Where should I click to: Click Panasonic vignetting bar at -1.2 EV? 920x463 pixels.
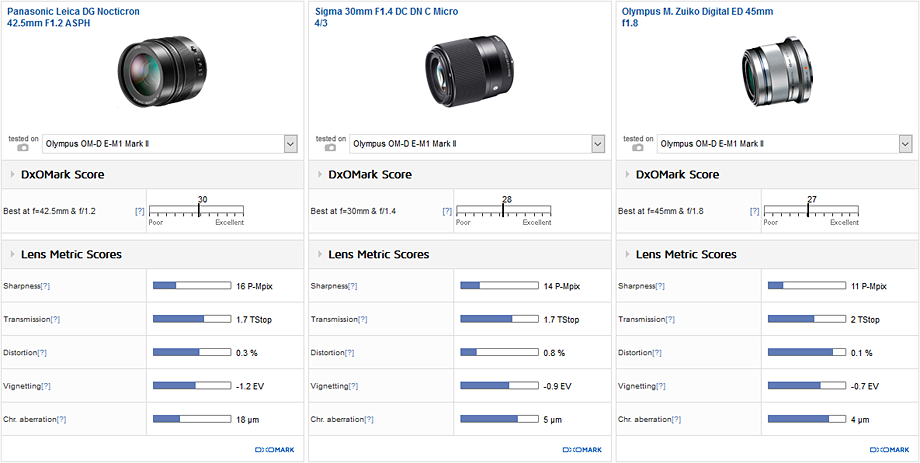[192, 386]
